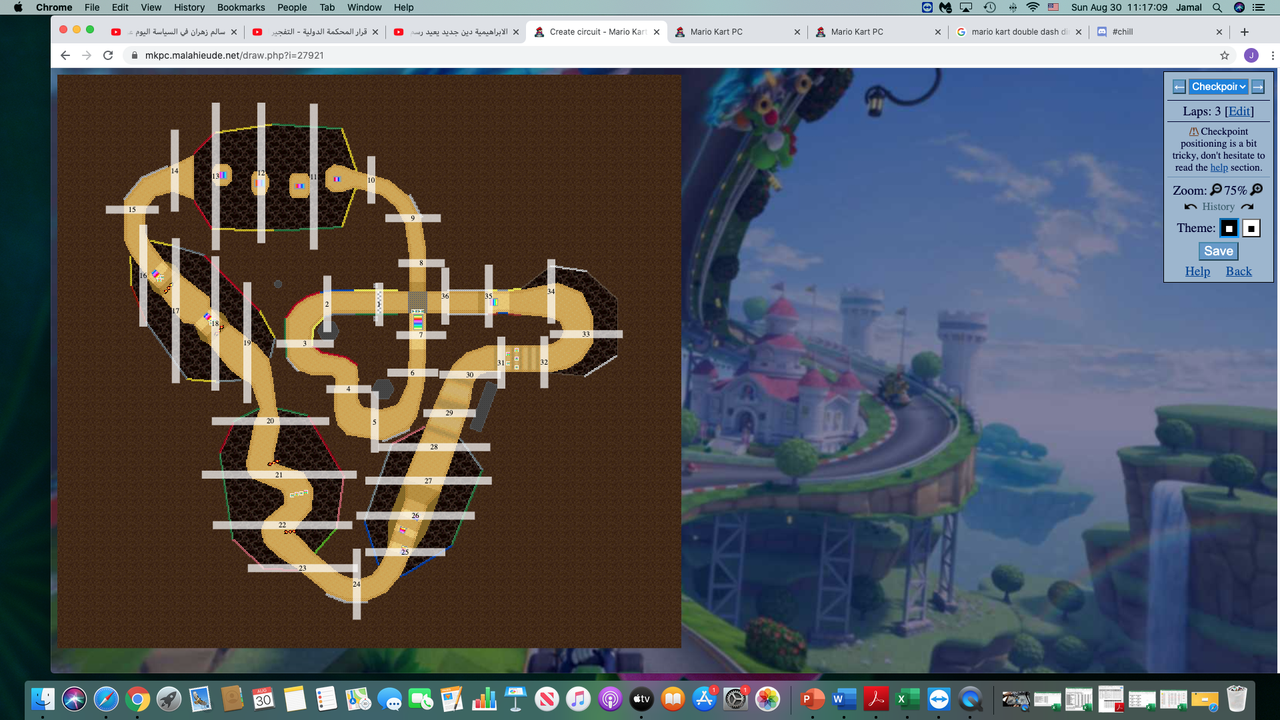Screen dimensions: 1280x720
Task: Select checkpoint 20 bar on track
Action: (270, 421)
